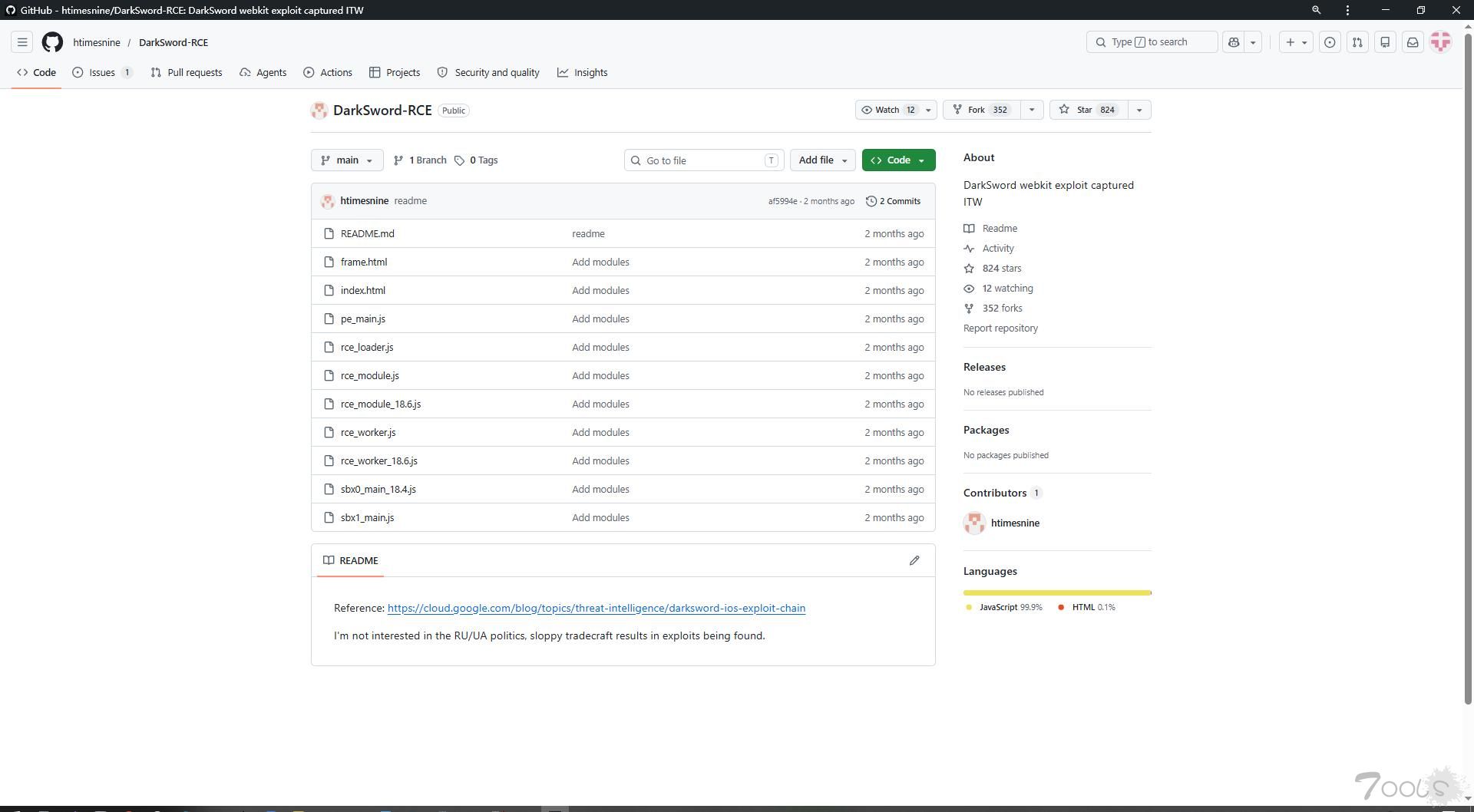This screenshot has width=1474, height=812.
Task: Open the window three-dot menu
Action: (1348, 10)
